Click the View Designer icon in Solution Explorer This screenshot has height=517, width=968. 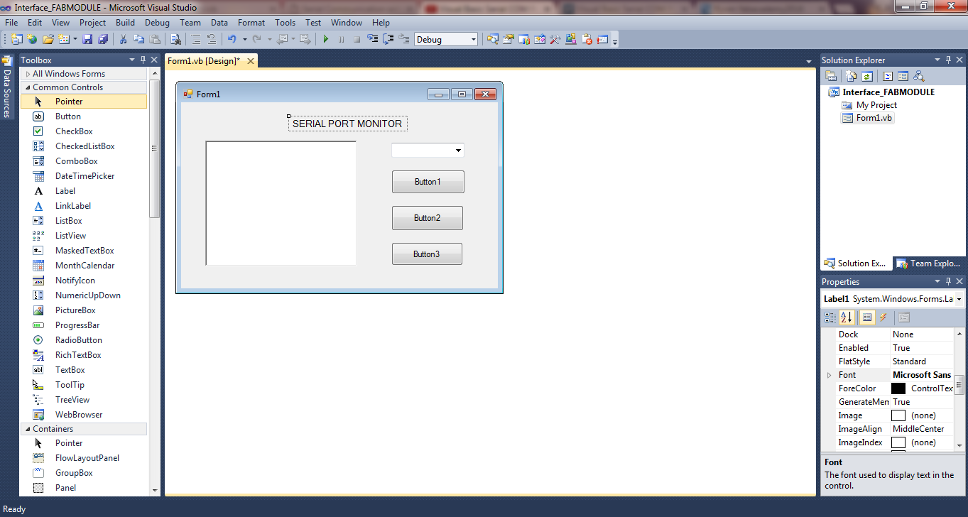[x=903, y=76]
